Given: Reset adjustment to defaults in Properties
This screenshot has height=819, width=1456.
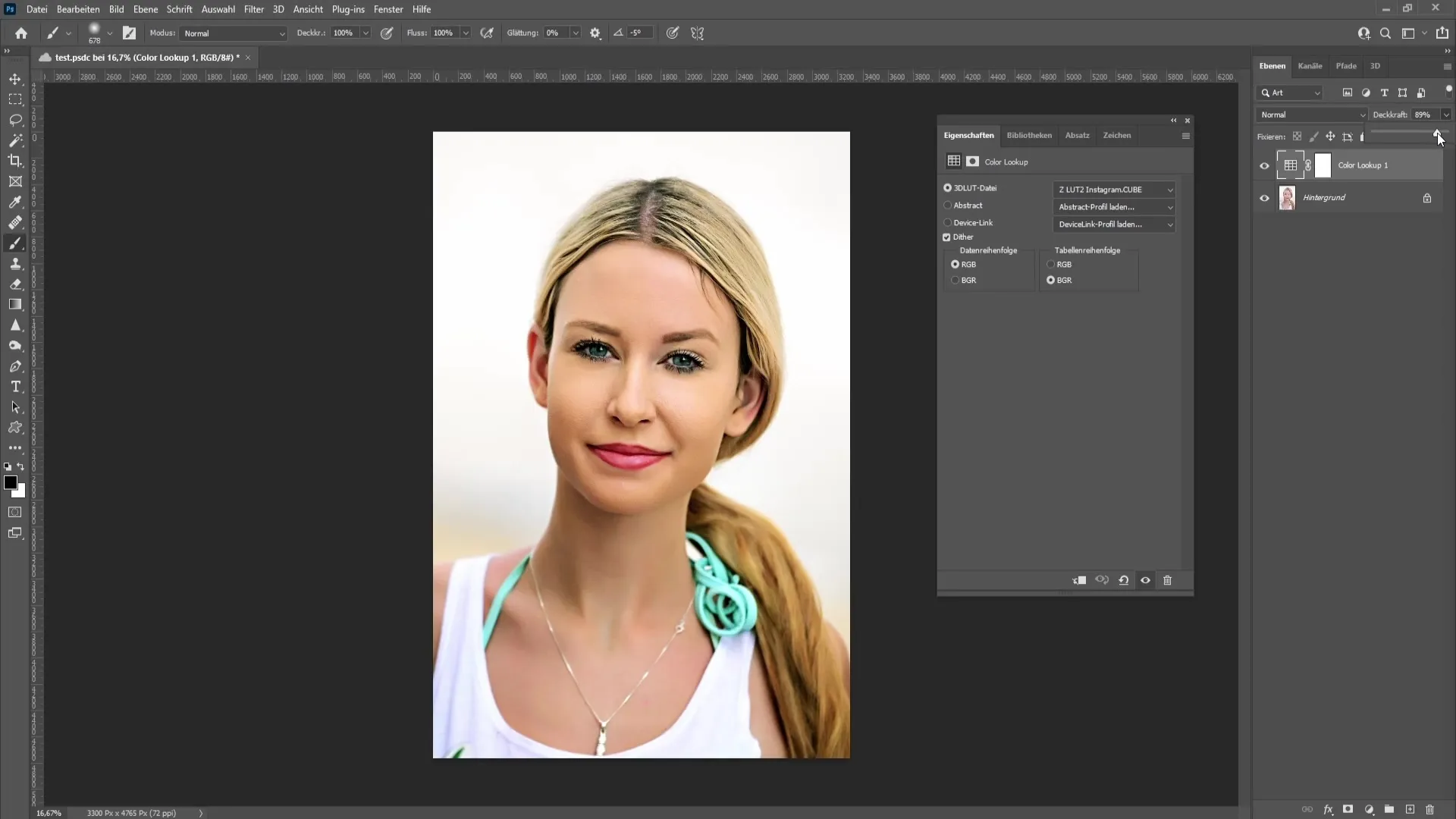Looking at the screenshot, I should [1124, 580].
